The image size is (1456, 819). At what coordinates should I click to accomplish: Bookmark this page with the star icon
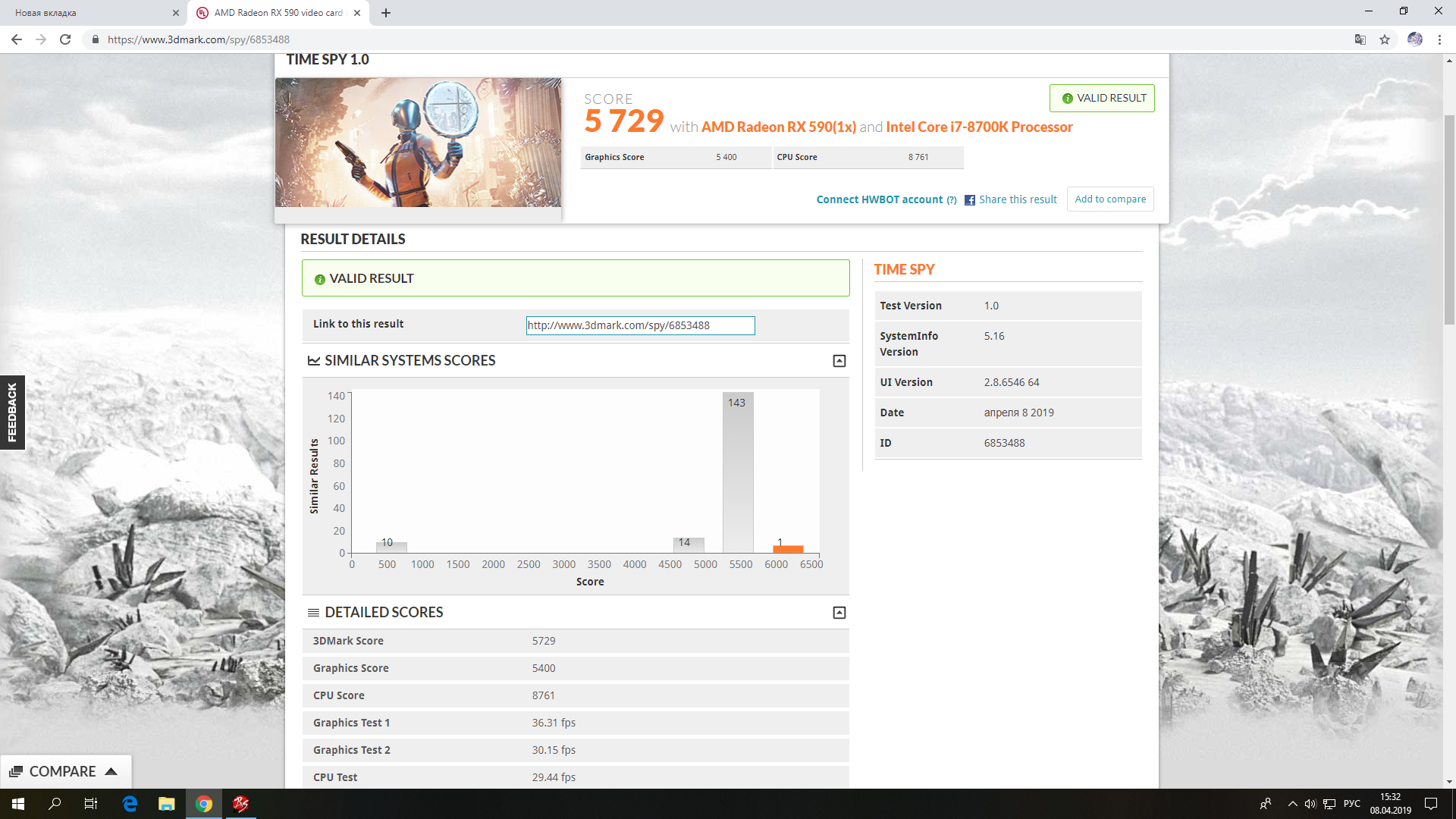pos(1385,39)
